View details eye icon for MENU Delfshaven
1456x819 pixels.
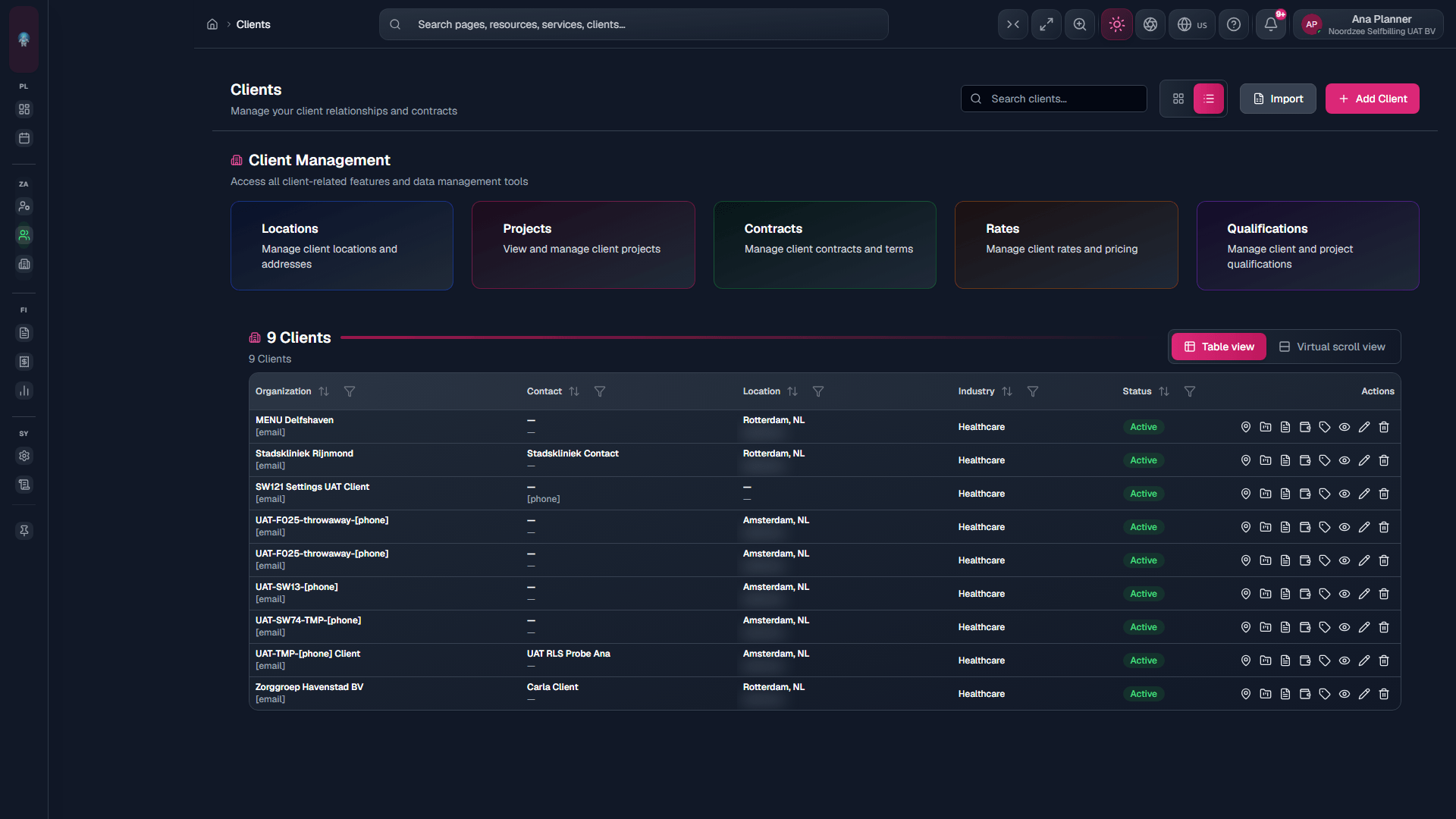tap(1344, 427)
